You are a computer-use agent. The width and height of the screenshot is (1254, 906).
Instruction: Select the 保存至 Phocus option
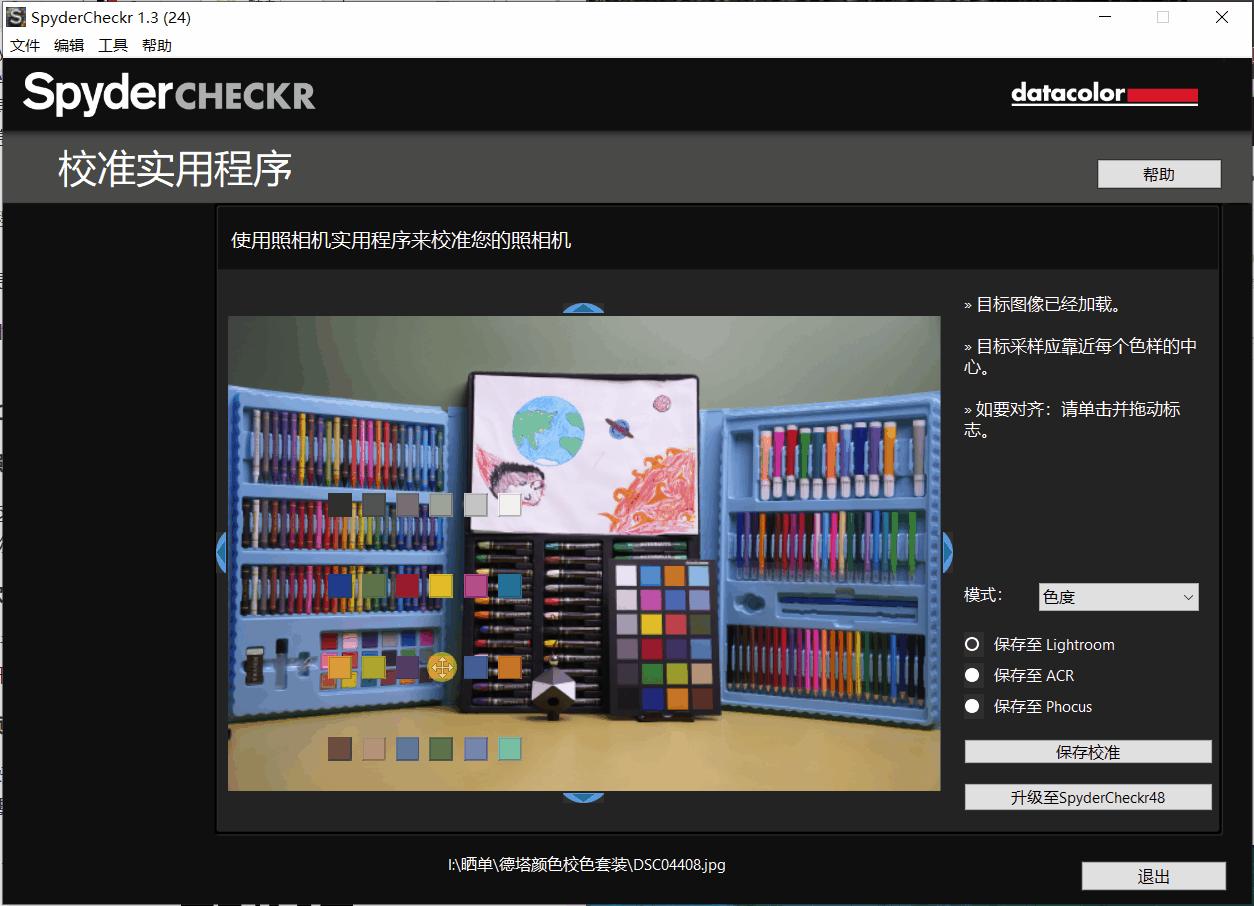972,706
